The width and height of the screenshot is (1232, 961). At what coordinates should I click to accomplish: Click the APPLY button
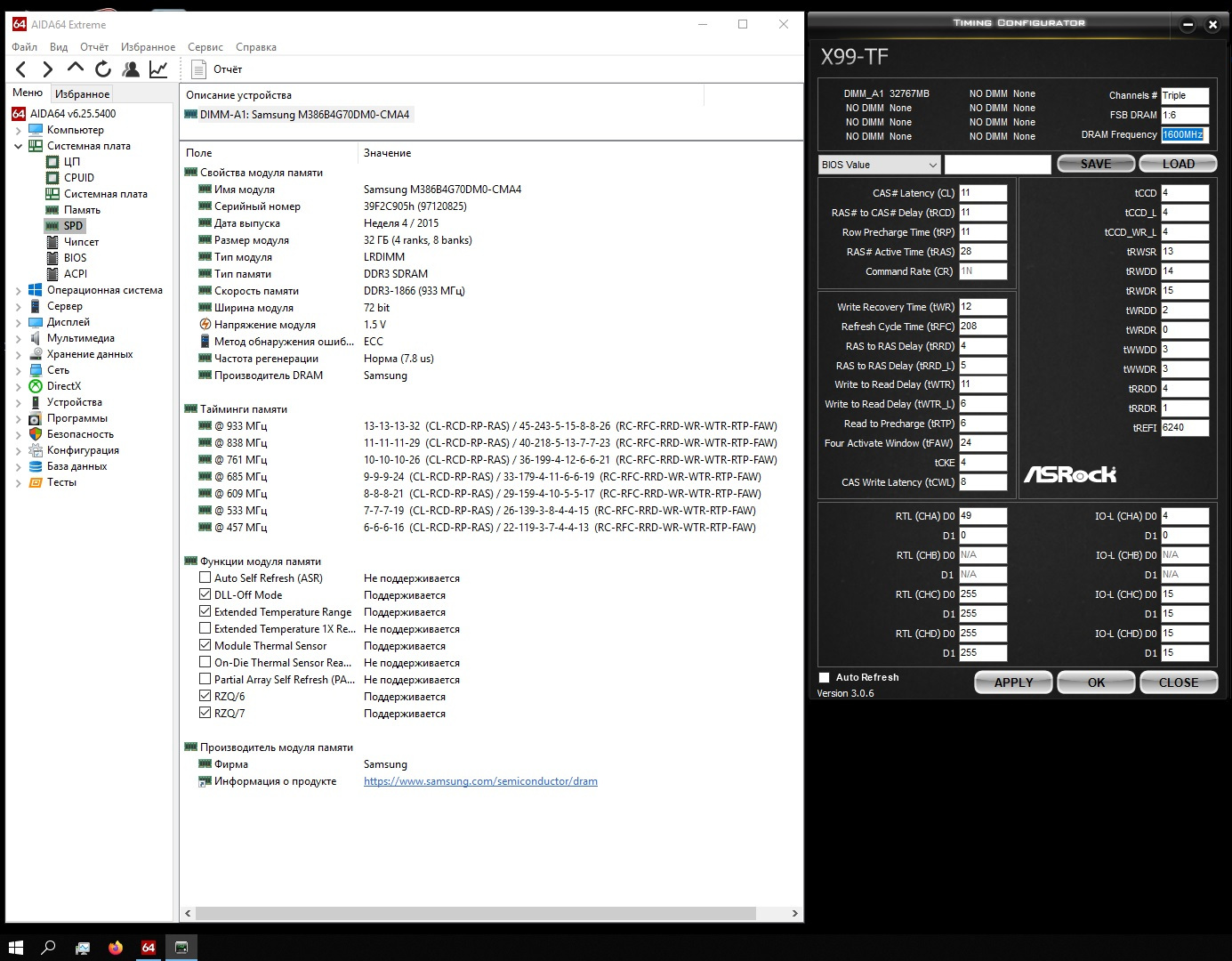coord(1014,682)
